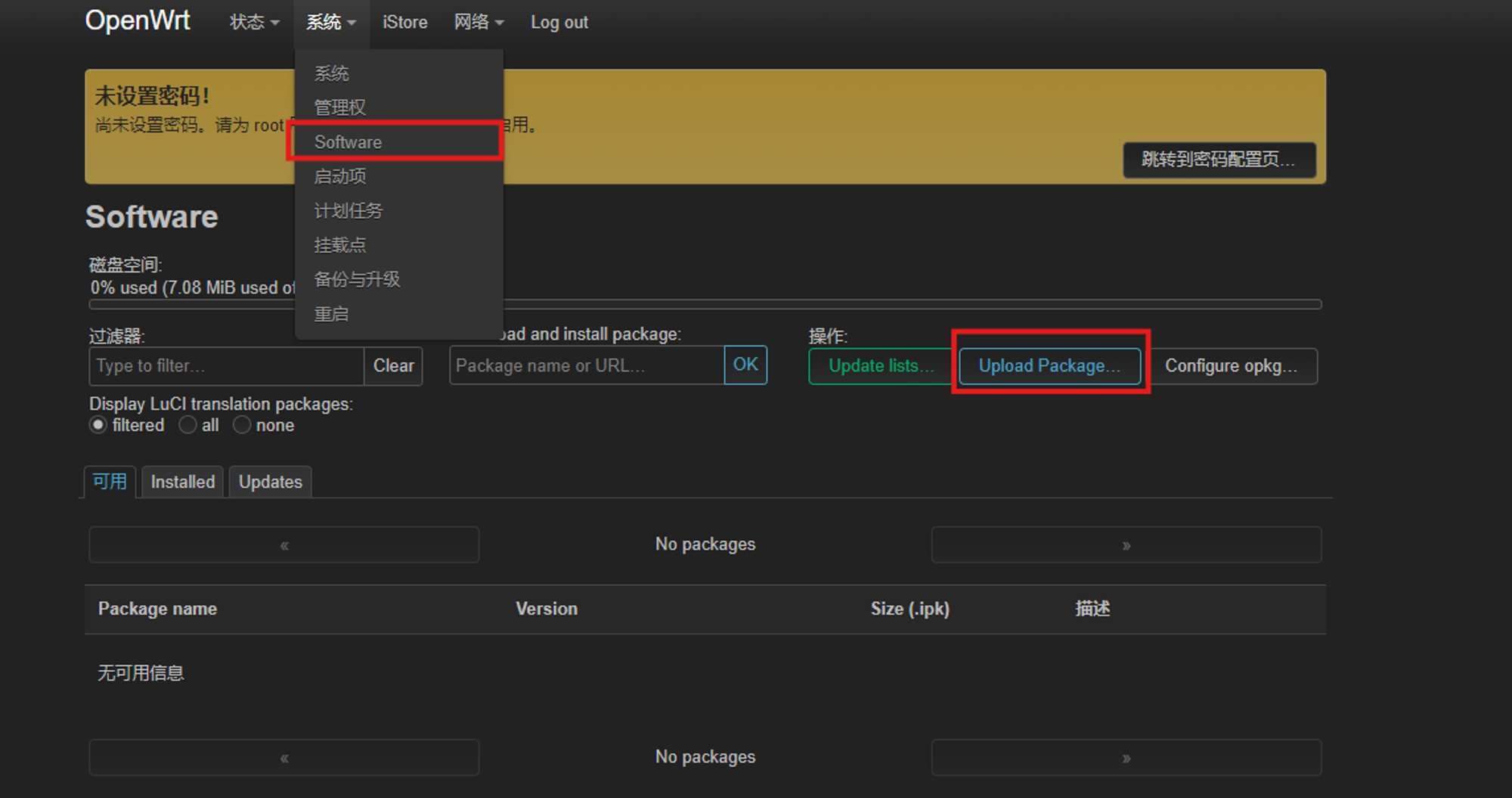The width and height of the screenshot is (1512, 798).
Task: Click Log out in the top navigation
Action: [559, 23]
